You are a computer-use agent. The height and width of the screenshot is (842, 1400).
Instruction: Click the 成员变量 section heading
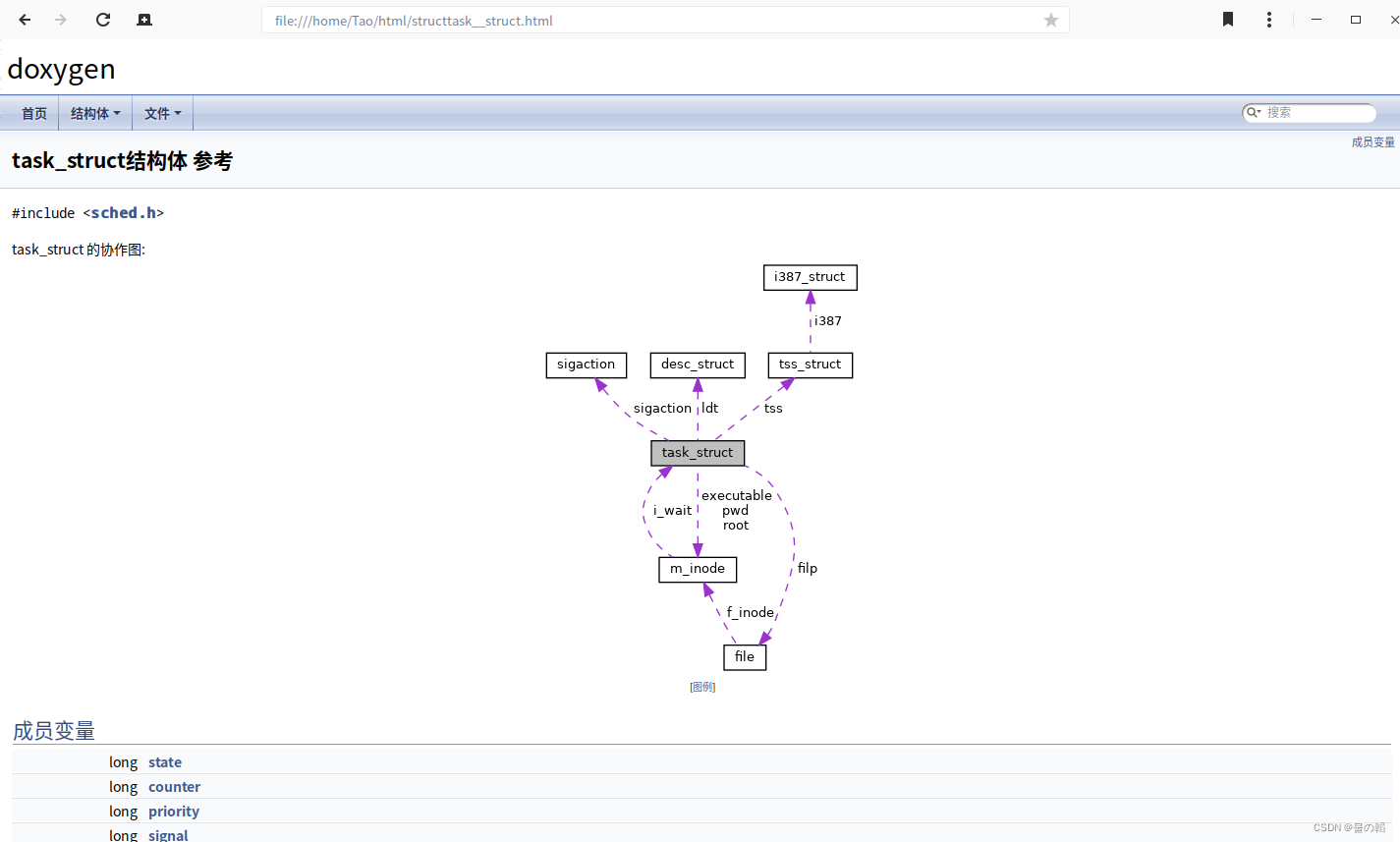pos(54,731)
